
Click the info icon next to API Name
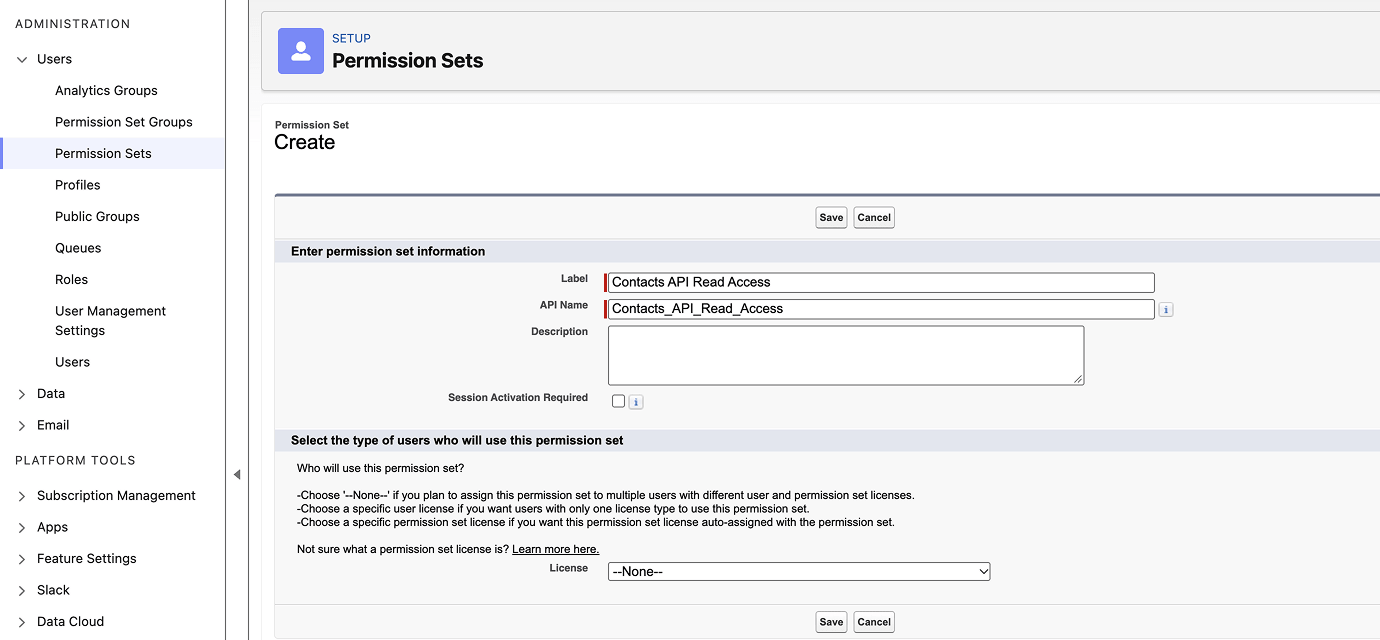click(x=1166, y=310)
